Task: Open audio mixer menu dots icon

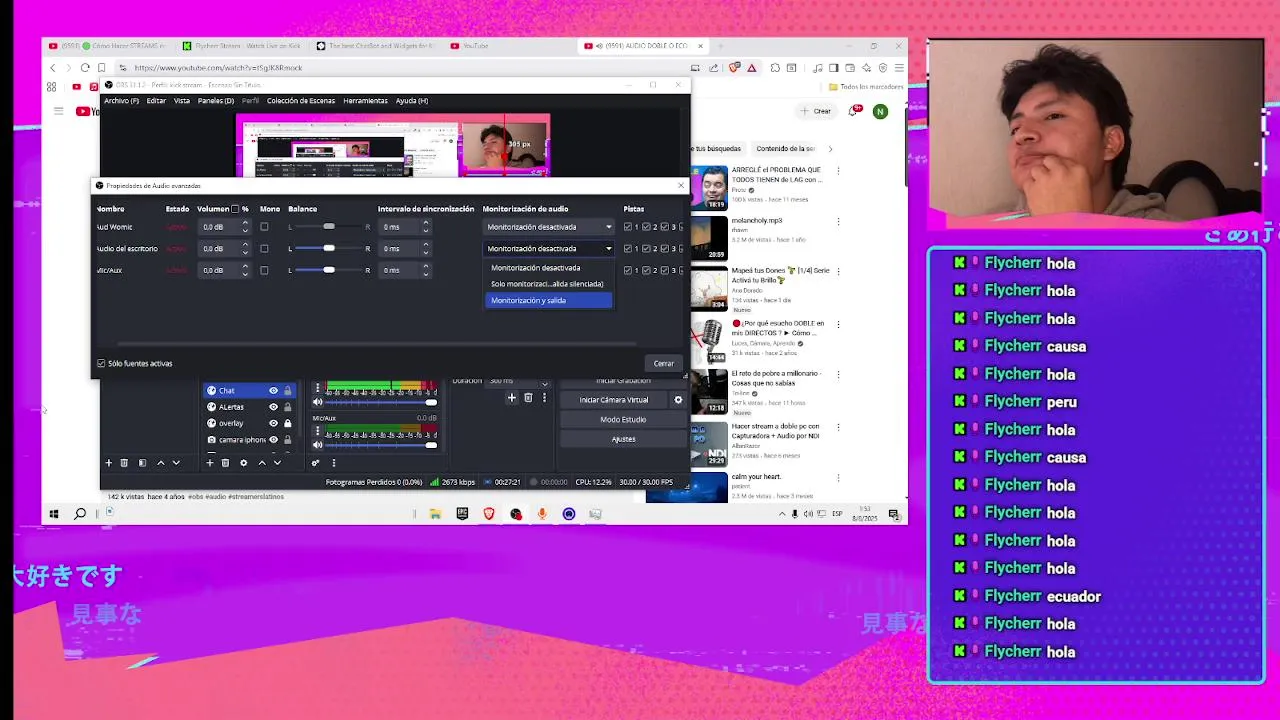Action: pos(333,463)
